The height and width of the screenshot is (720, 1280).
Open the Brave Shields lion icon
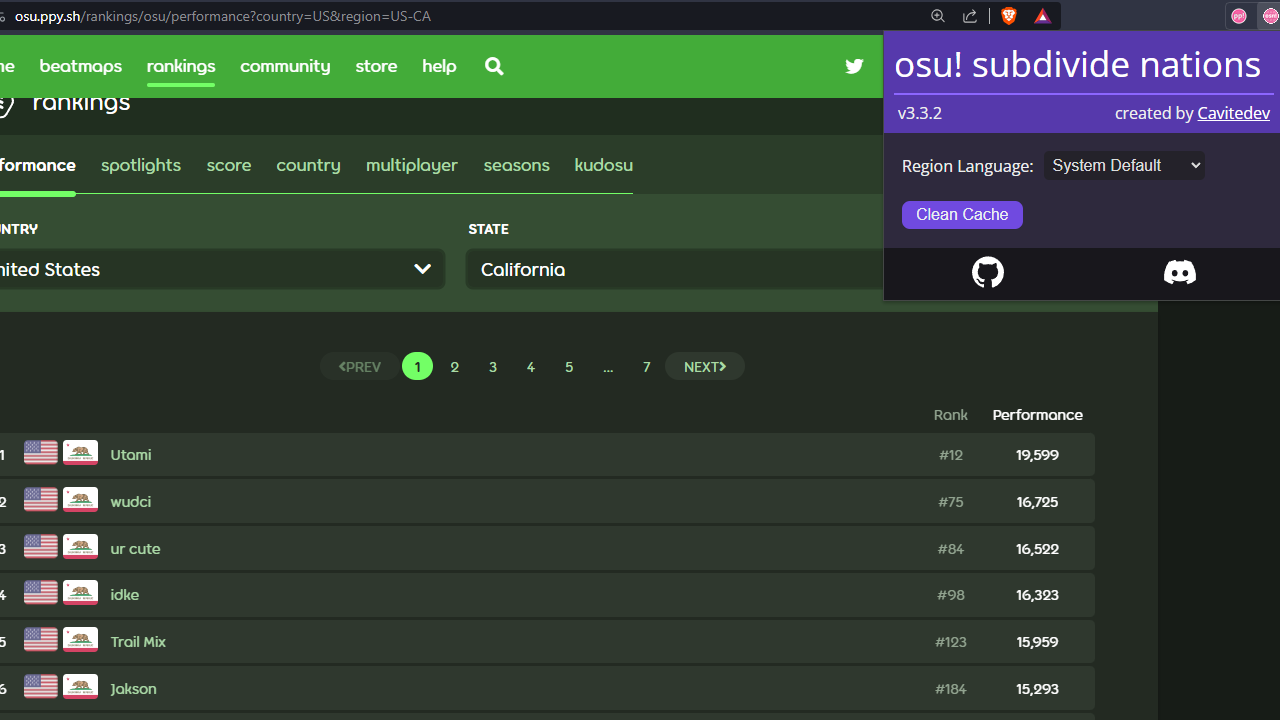(x=1009, y=16)
